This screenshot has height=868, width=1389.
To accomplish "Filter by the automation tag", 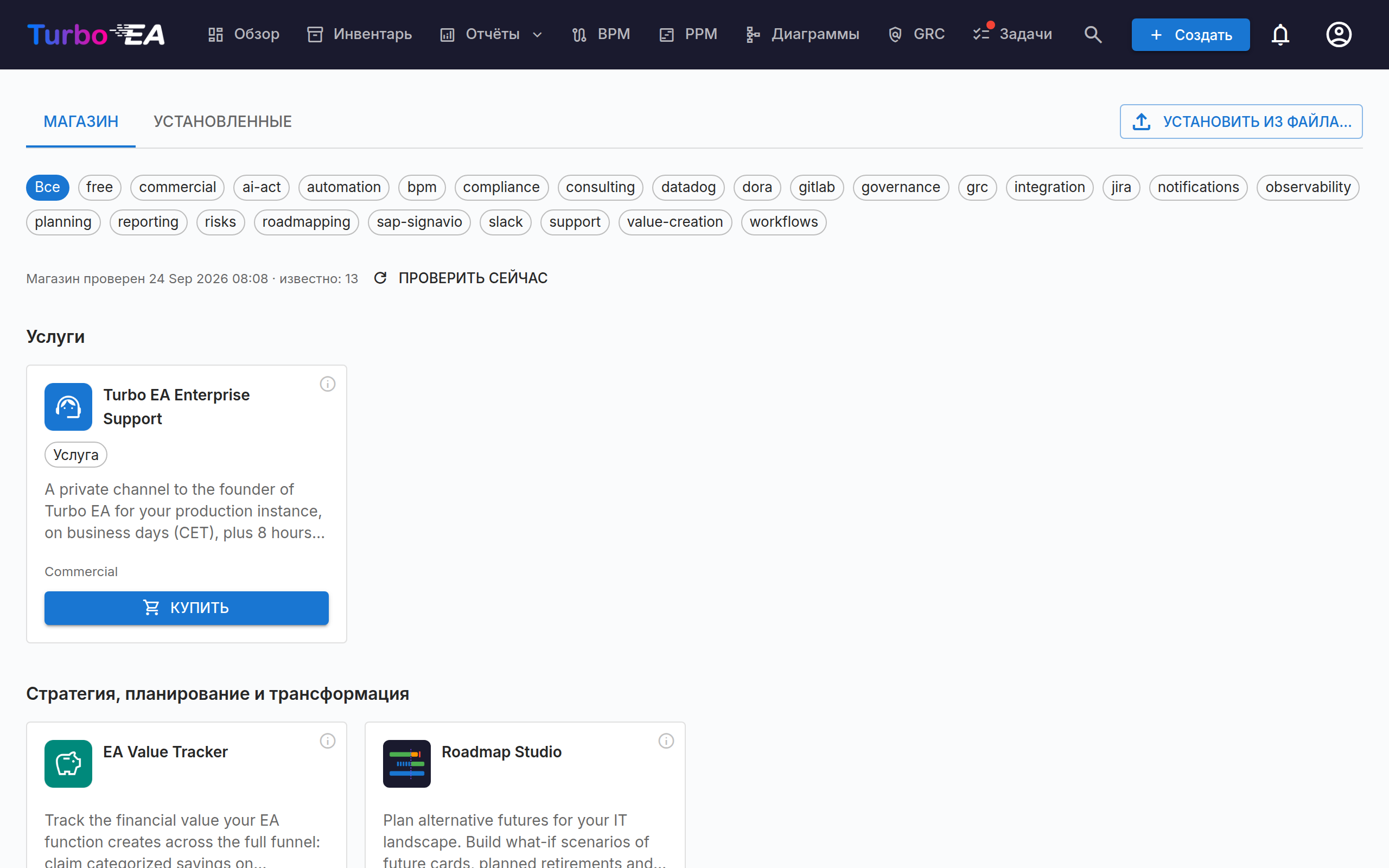I will coord(344,188).
